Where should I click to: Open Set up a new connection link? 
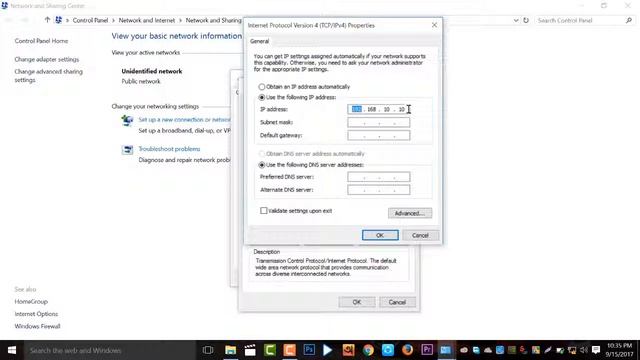[184, 120]
